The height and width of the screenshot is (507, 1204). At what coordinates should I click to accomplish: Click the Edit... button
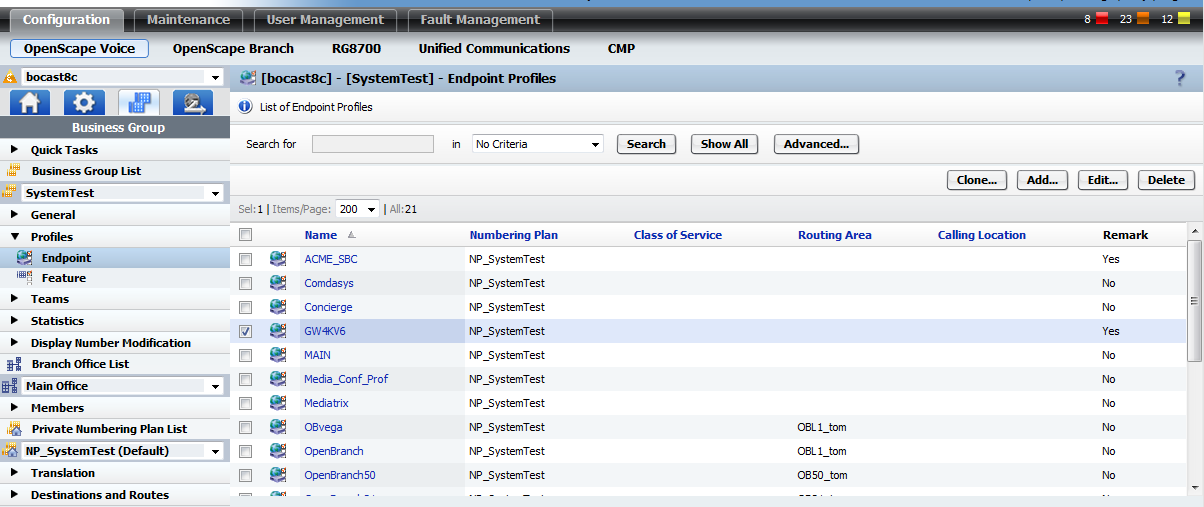click(1103, 180)
